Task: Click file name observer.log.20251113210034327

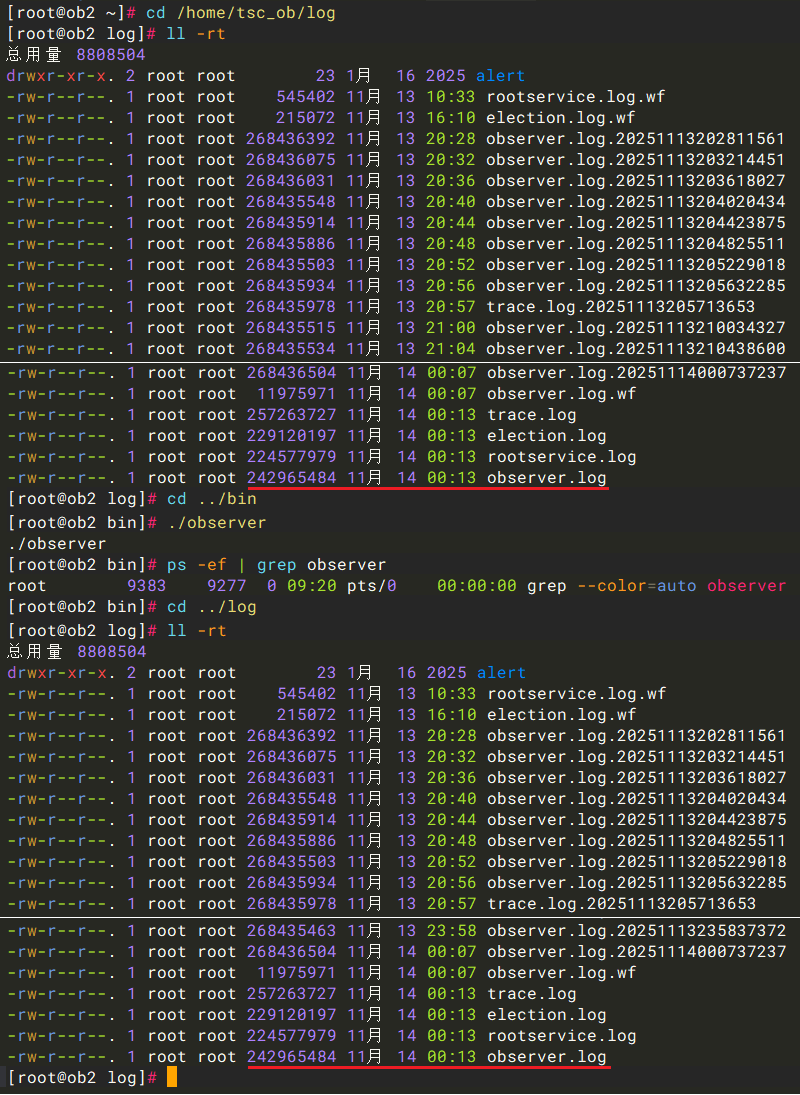Action: [x=636, y=328]
